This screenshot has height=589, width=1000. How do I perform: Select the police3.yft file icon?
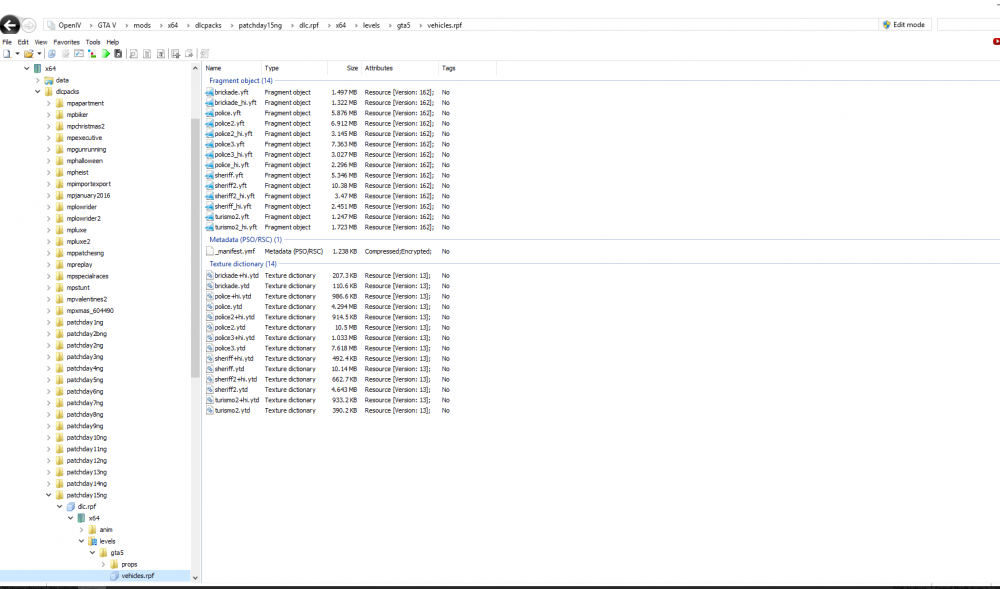coord(209,144)
